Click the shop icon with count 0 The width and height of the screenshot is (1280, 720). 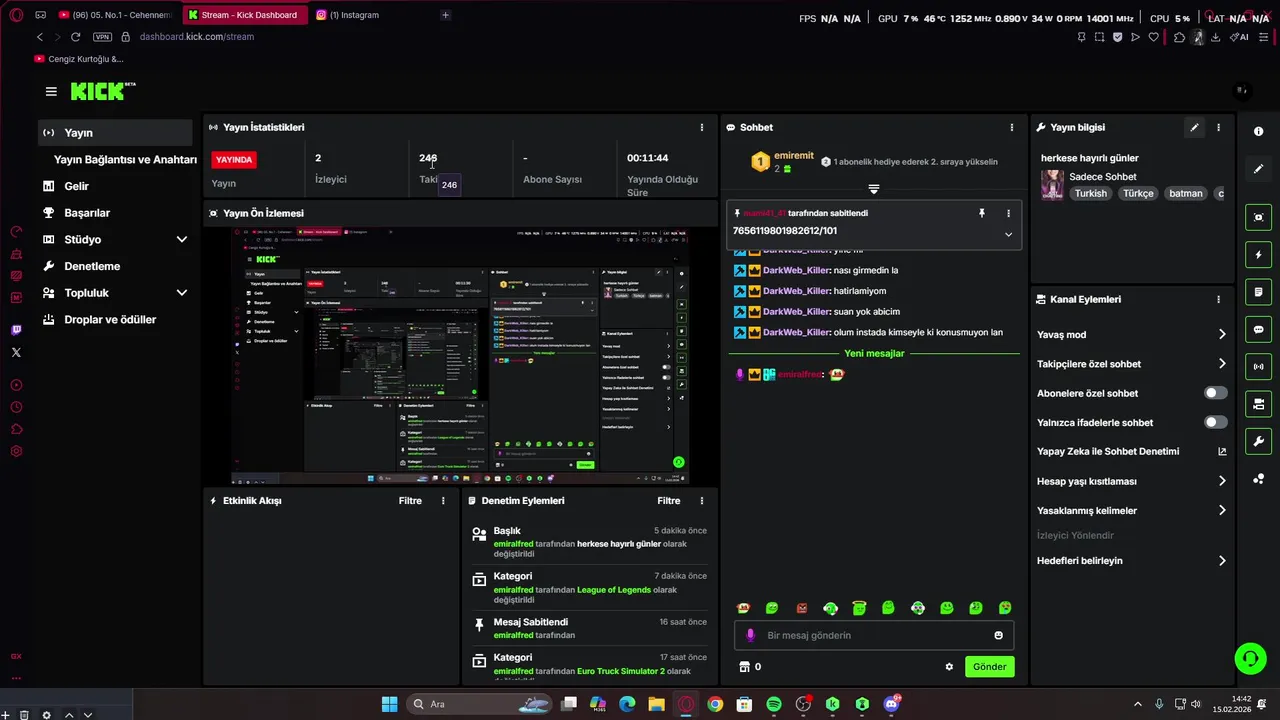click(743, 667)
